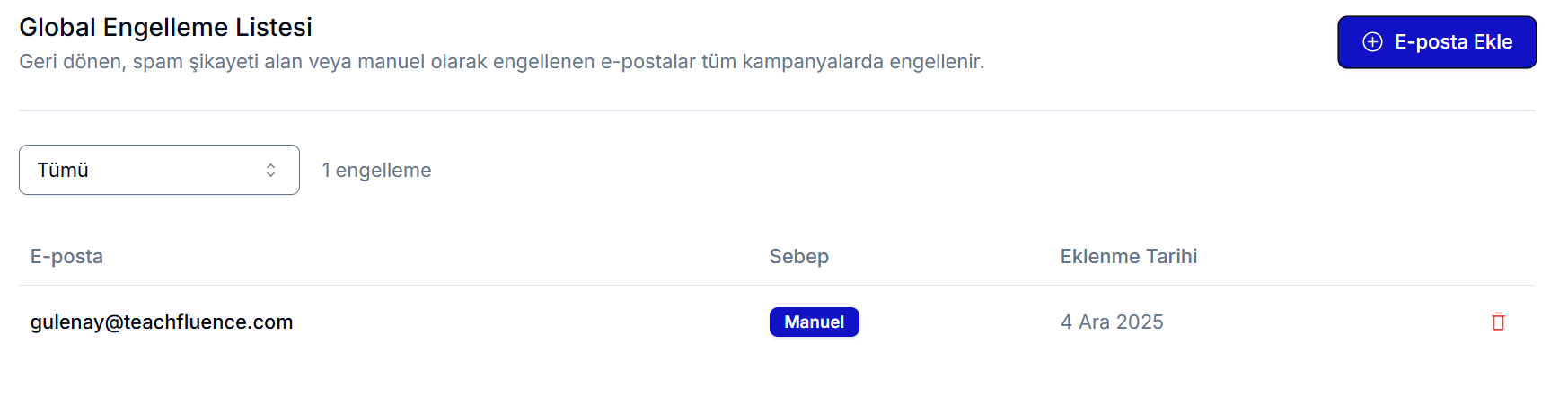Click the divider line below the description
Screen dimensions: 1568x397
(x=777, y=110)
